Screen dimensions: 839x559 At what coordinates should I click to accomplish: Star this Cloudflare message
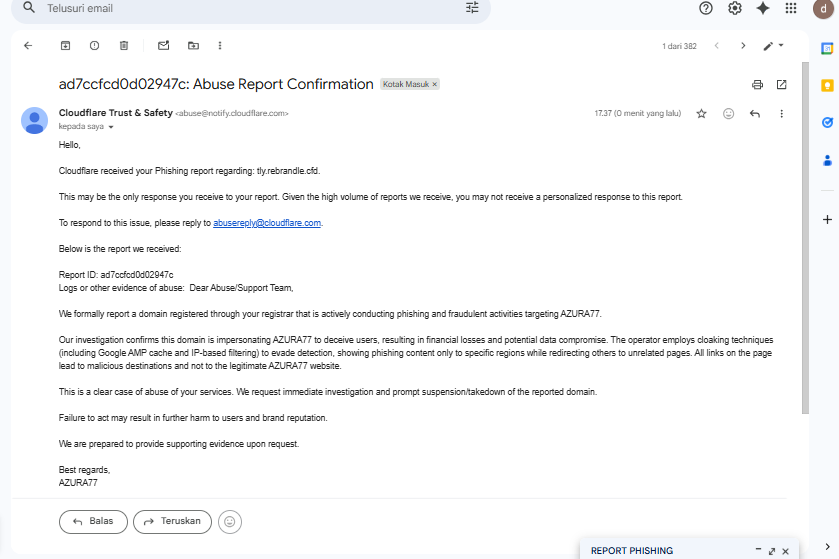pos(701,113)
